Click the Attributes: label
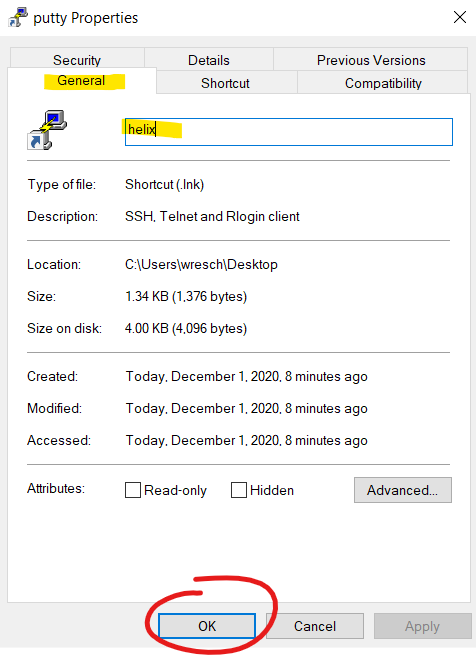476x656 pixels. pos(56,488)
